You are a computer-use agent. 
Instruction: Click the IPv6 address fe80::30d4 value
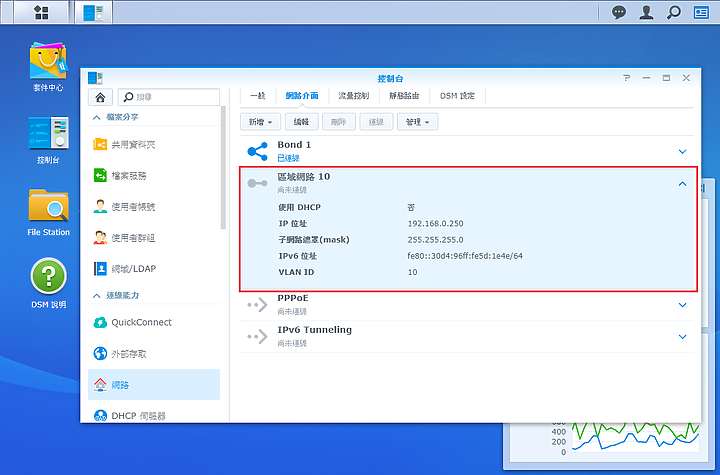click(465, 256)
